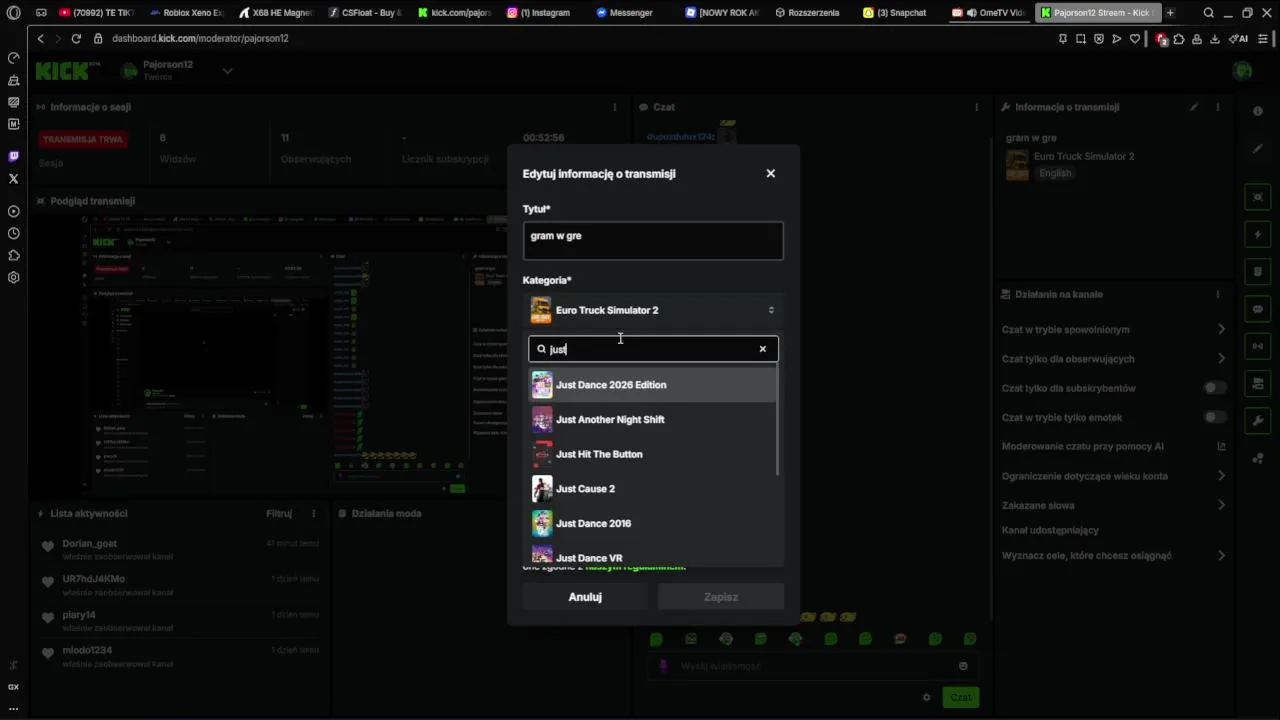Select Just Dance 2026 Edition from results
This screenshot has width=1280, height=720.
653,385
